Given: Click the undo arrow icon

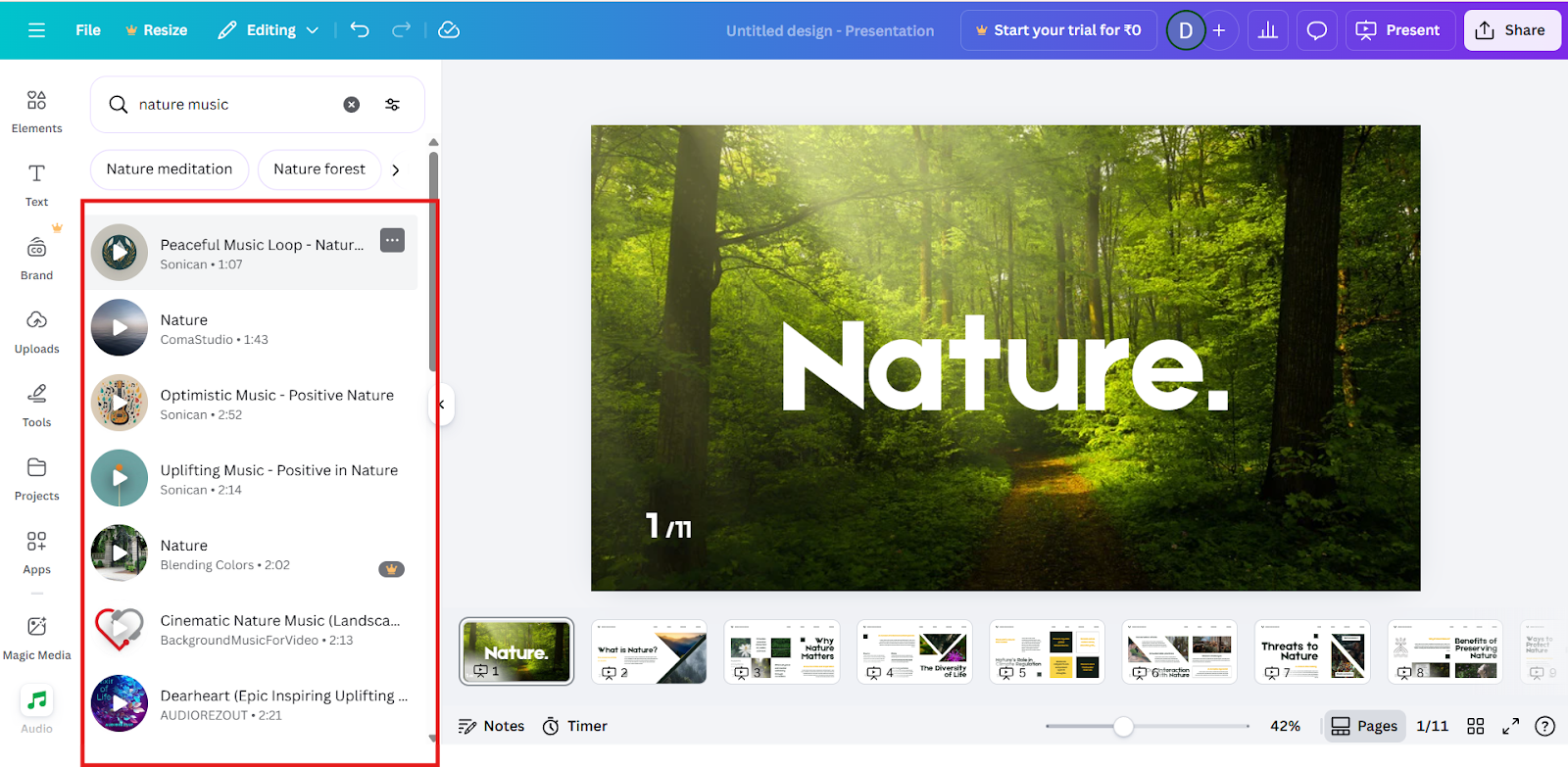Looking at the screenshot, I should coord(360,30).
